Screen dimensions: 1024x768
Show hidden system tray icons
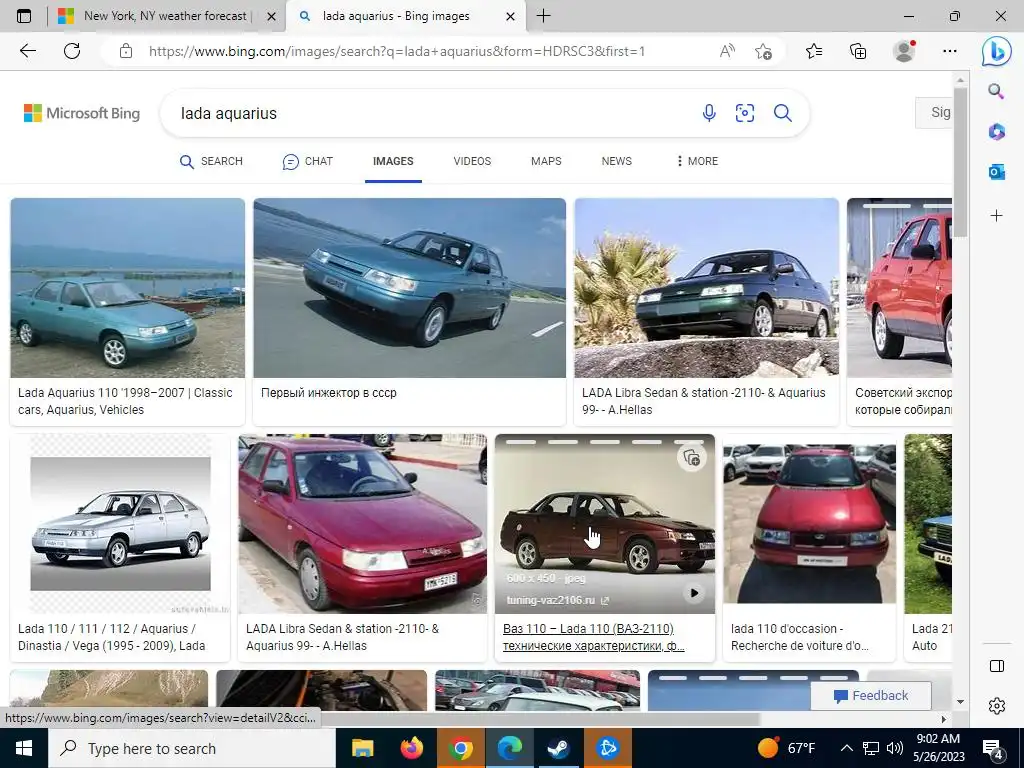tap(846, 748)
